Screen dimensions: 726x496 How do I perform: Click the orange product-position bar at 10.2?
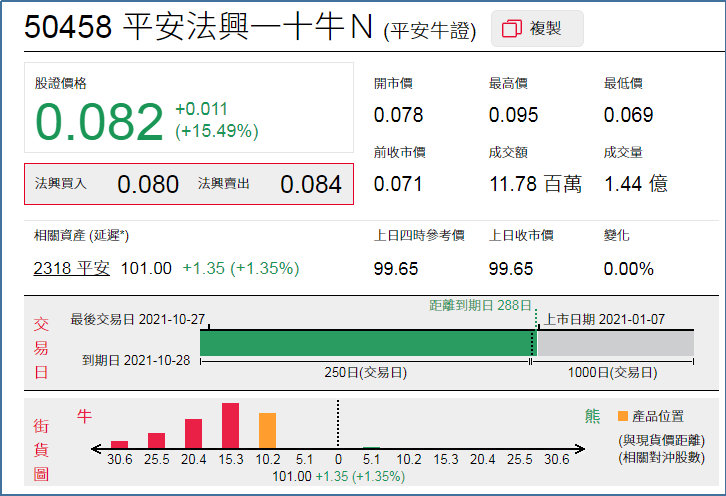267,431
